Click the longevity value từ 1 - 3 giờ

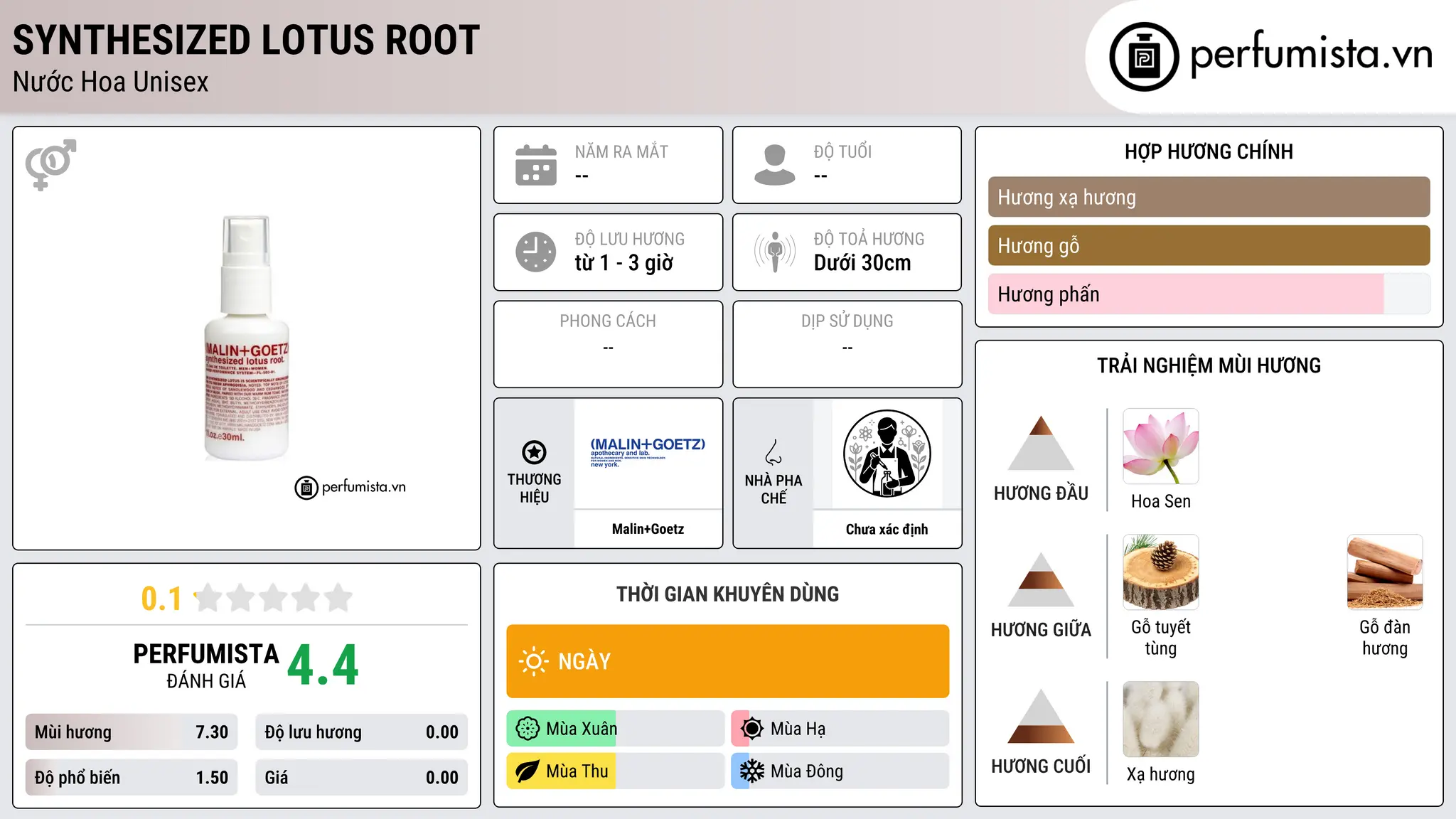pos(624,263)
